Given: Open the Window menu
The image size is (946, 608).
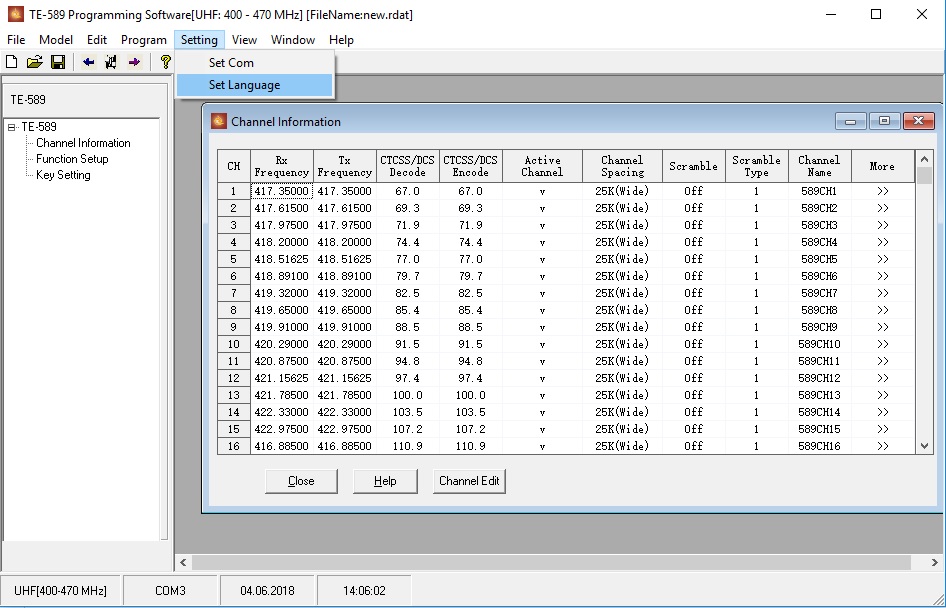Looking at the screenshot, I should point(293,40).
